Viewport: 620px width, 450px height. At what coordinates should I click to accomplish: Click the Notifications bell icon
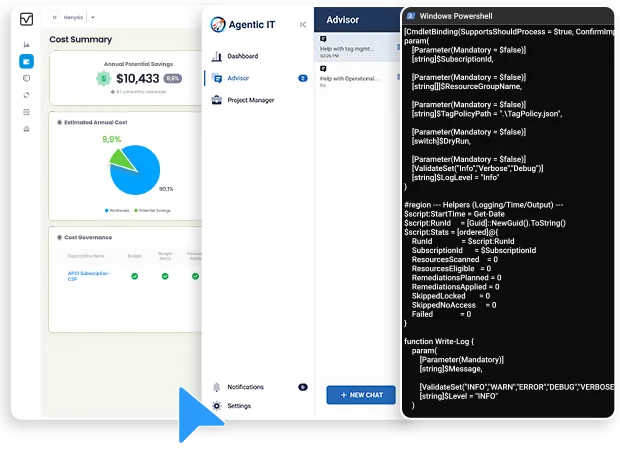tap(217, 386)
